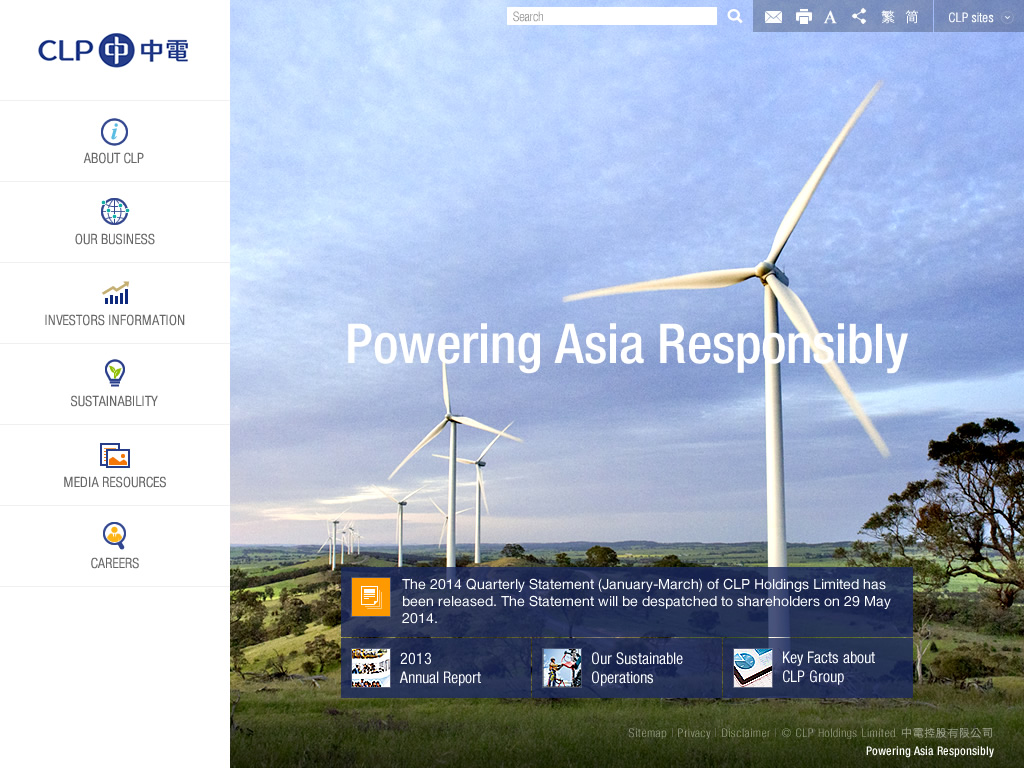Screen dimensions: 1024x768
Task: Open the Privacy footer link
Action: point(693,733)
